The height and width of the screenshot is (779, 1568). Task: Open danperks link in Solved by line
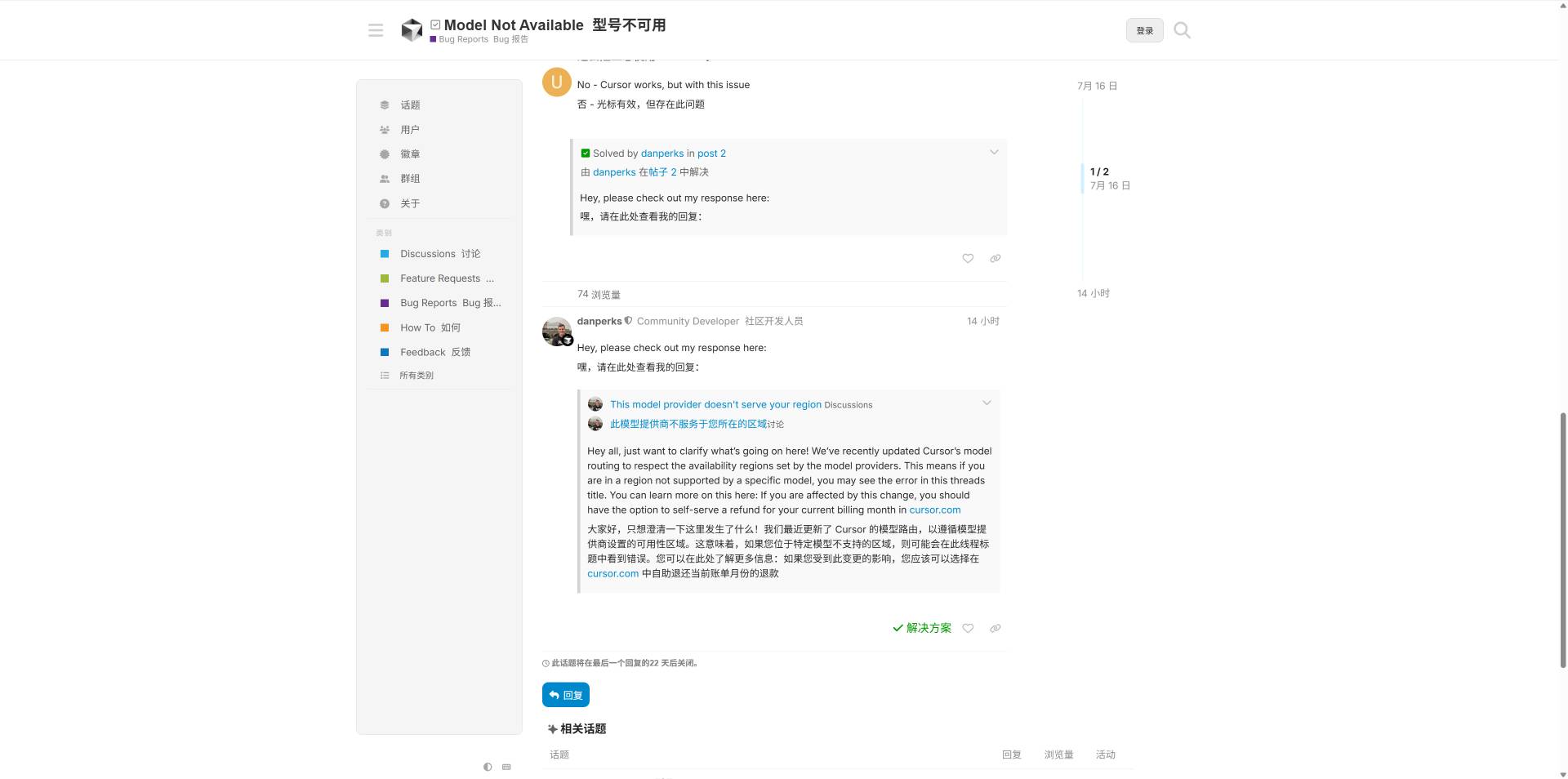pyautogui.click(x=661, y=153)
